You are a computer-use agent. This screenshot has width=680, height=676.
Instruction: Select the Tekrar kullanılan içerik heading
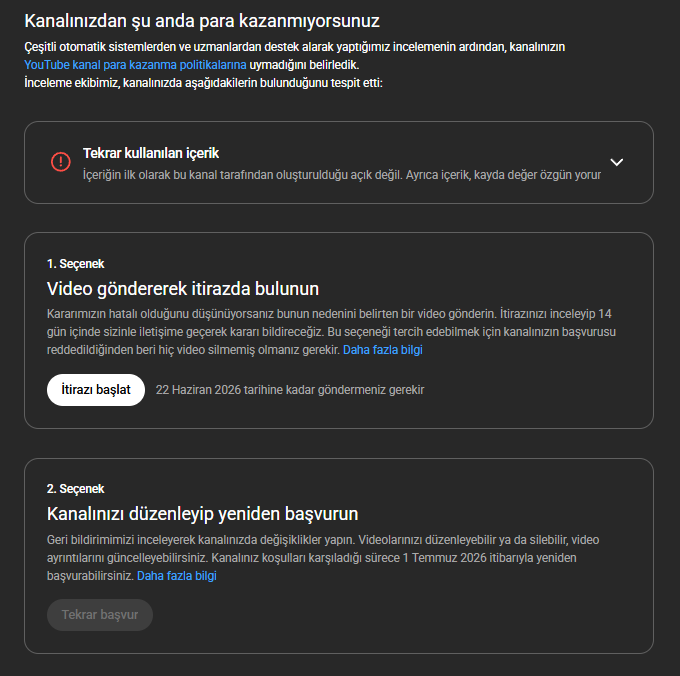[x=151, y=153]
